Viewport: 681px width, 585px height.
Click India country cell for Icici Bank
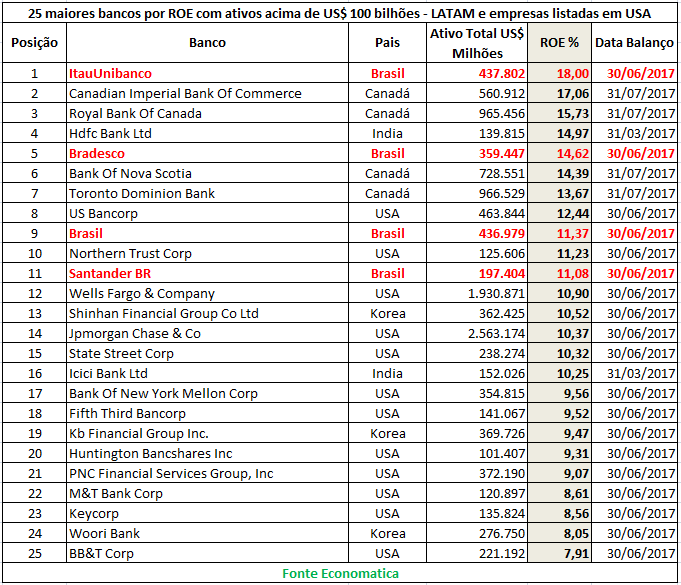coord(387,374)
